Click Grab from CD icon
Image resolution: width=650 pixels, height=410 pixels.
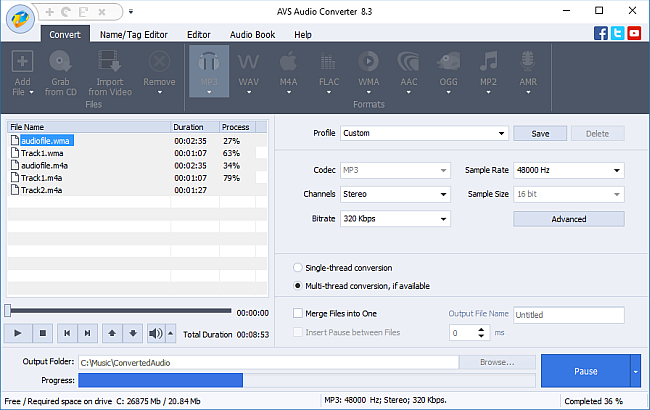[x=61, y=62]
